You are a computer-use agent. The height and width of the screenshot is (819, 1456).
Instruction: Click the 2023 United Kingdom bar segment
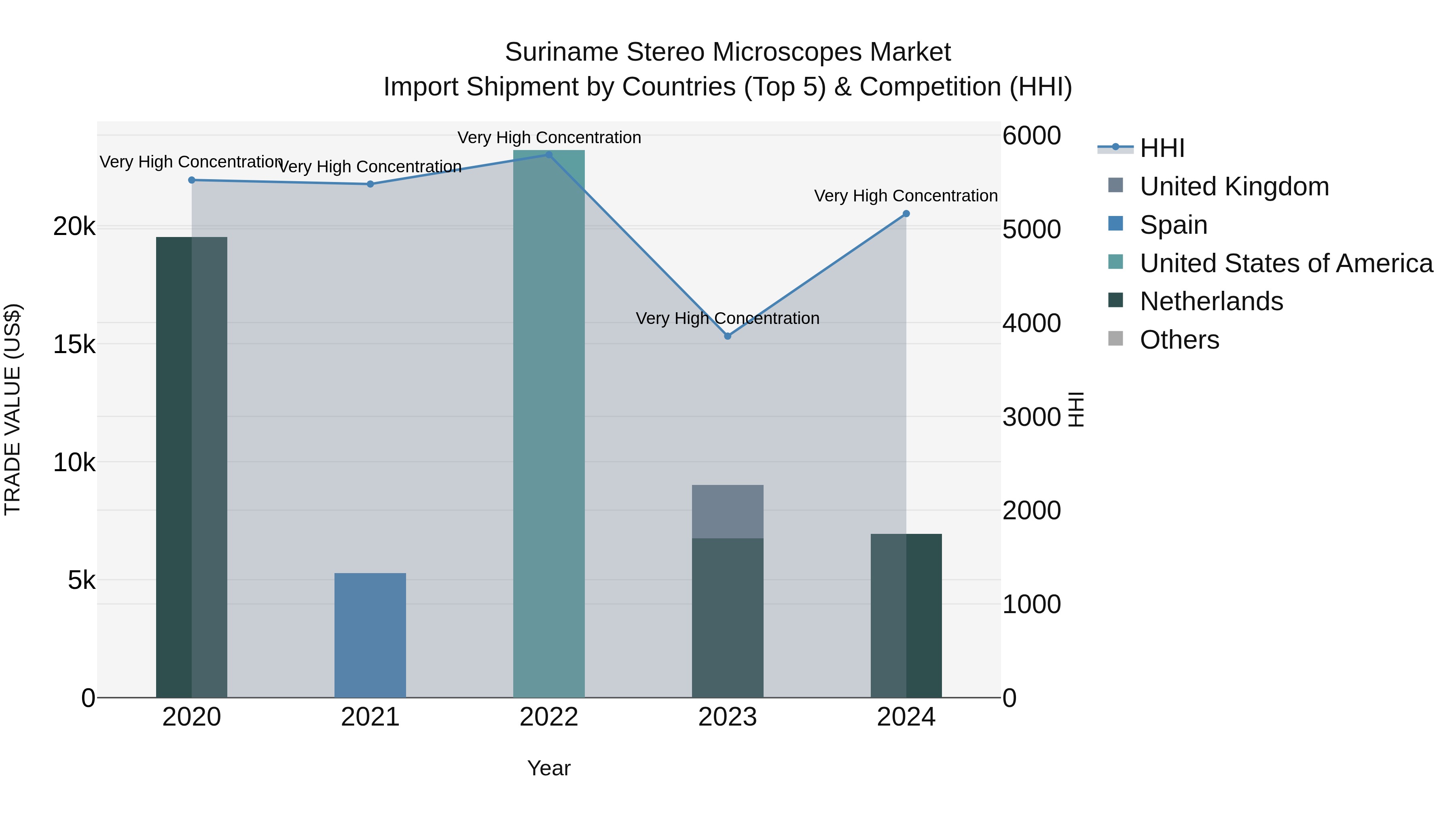pos(728,512)
